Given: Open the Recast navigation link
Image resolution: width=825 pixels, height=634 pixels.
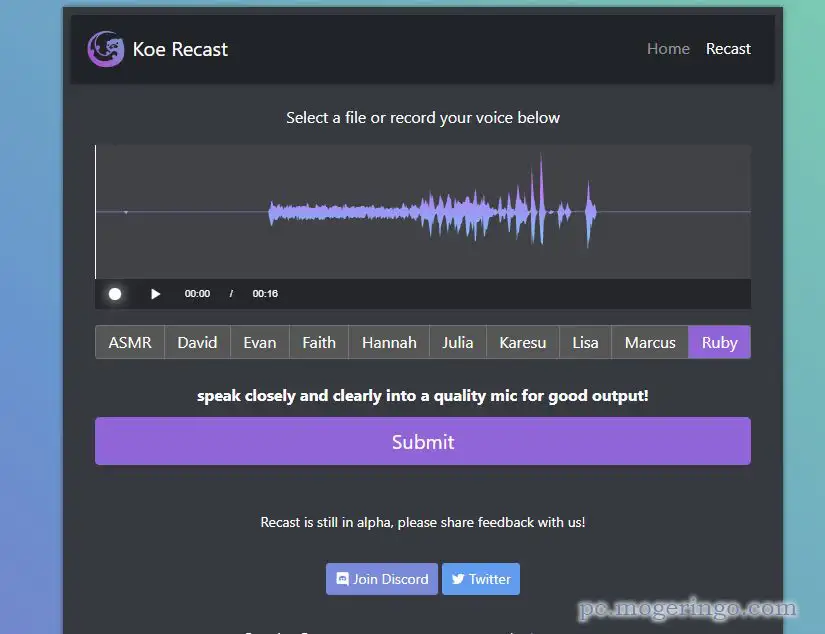Looking at the screenshot, I should [728, 48].
